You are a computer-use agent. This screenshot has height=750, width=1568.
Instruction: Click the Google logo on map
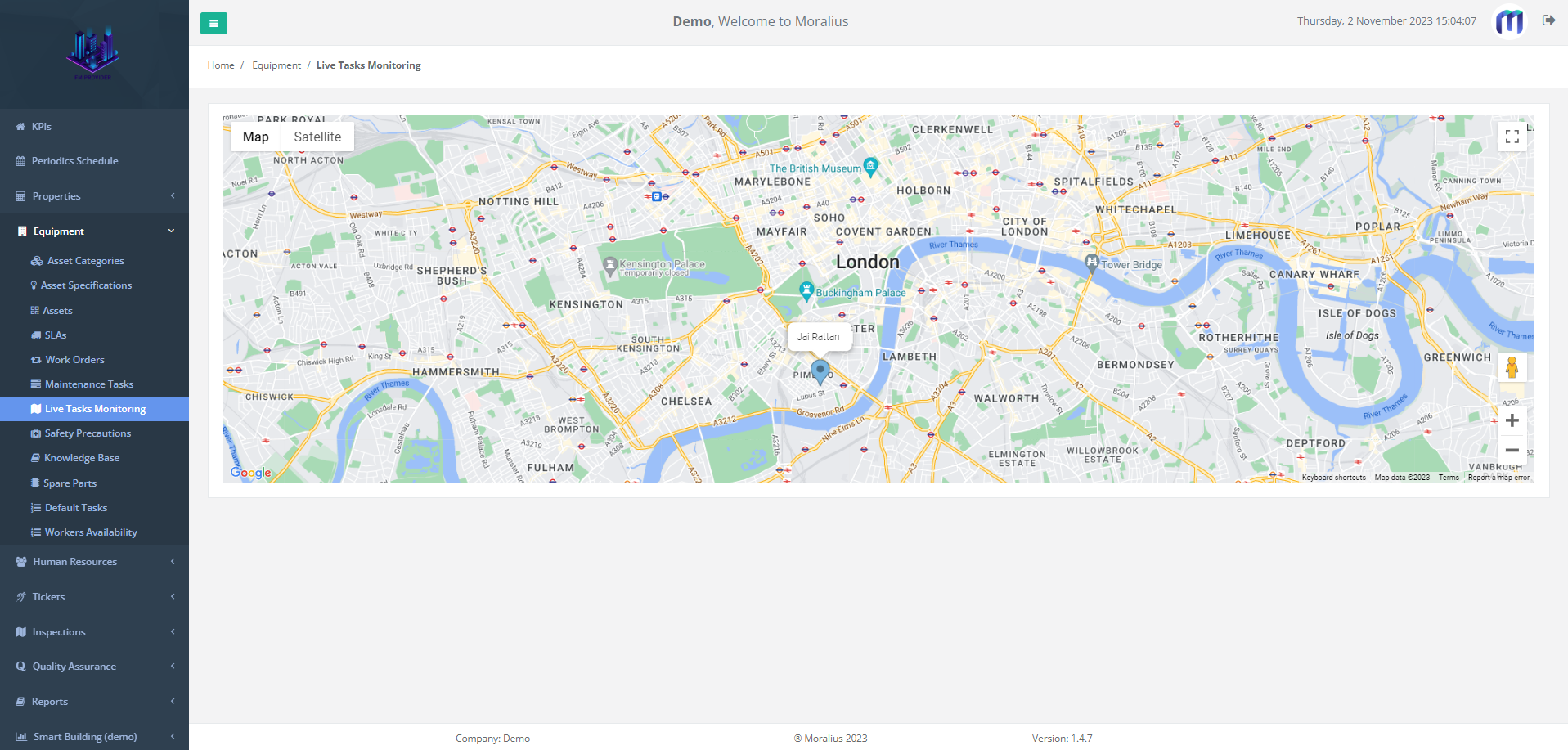(x=250, y=473)
